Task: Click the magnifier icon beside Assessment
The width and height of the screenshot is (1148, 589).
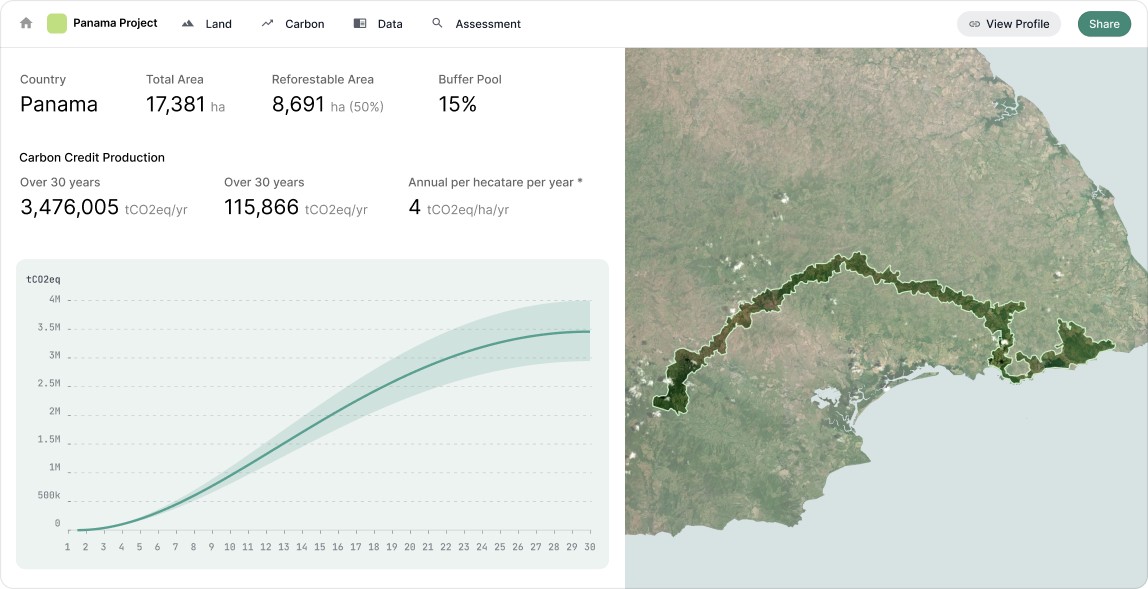Action: pos(438,23)
